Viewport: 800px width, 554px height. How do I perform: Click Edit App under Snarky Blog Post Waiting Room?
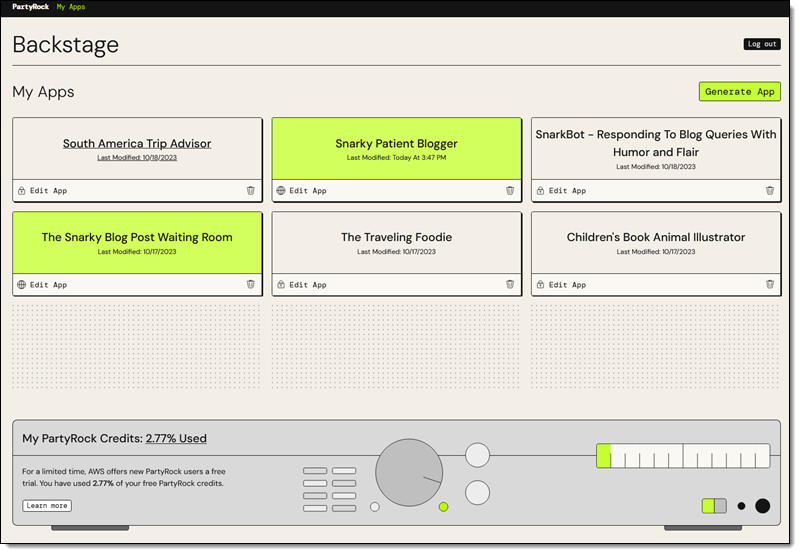[48, 285]
